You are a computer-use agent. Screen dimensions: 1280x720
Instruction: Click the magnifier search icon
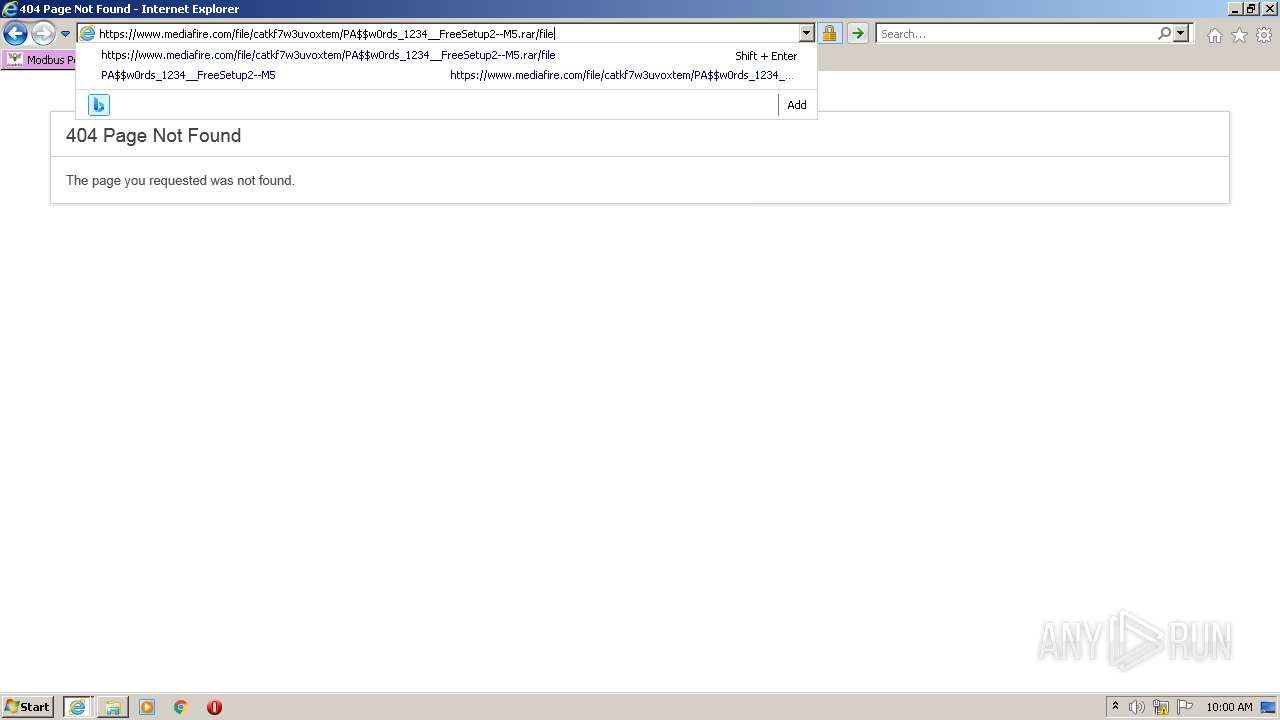[1164, 34]
